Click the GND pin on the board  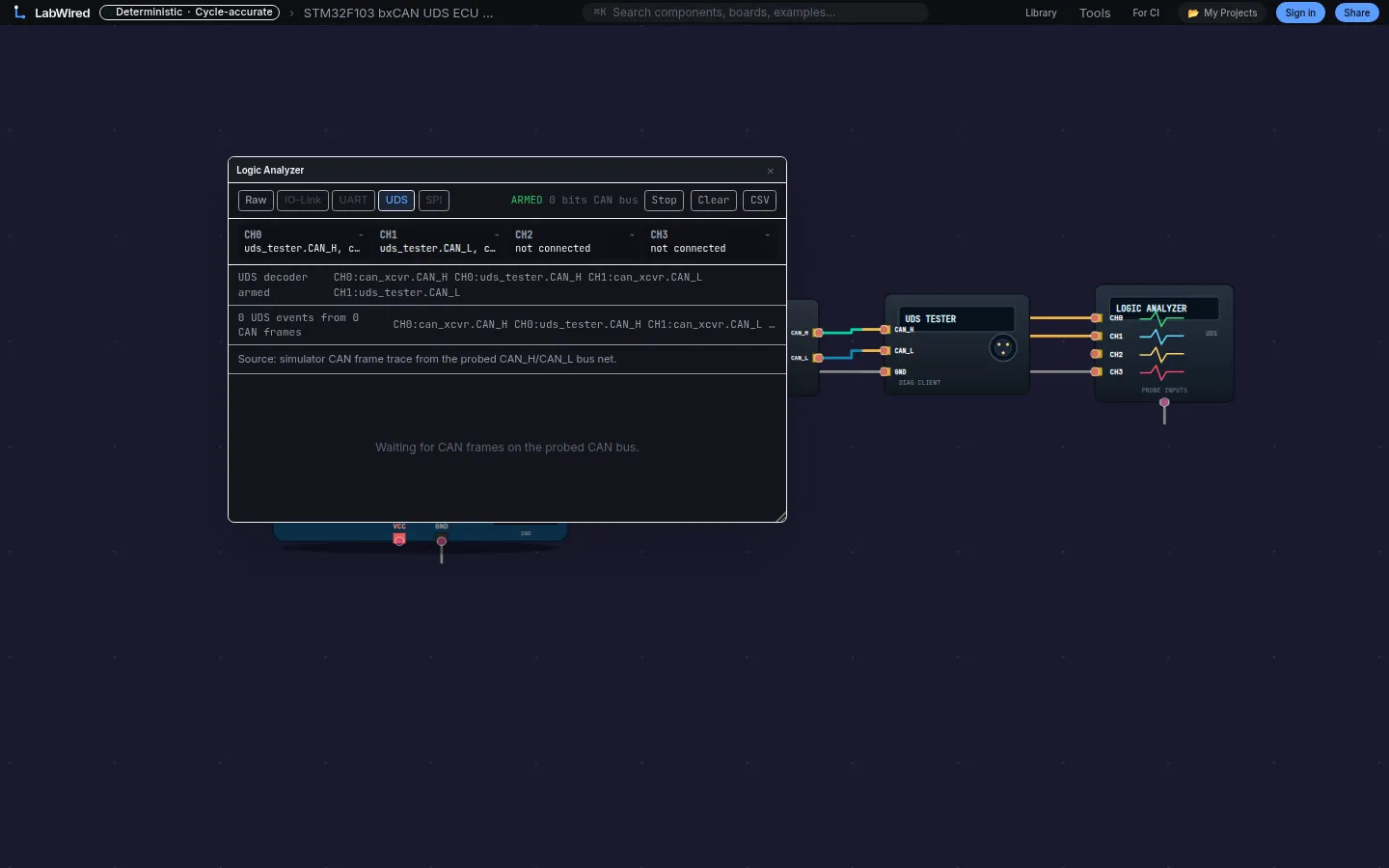pyautogui.click(x=442, y=541)
